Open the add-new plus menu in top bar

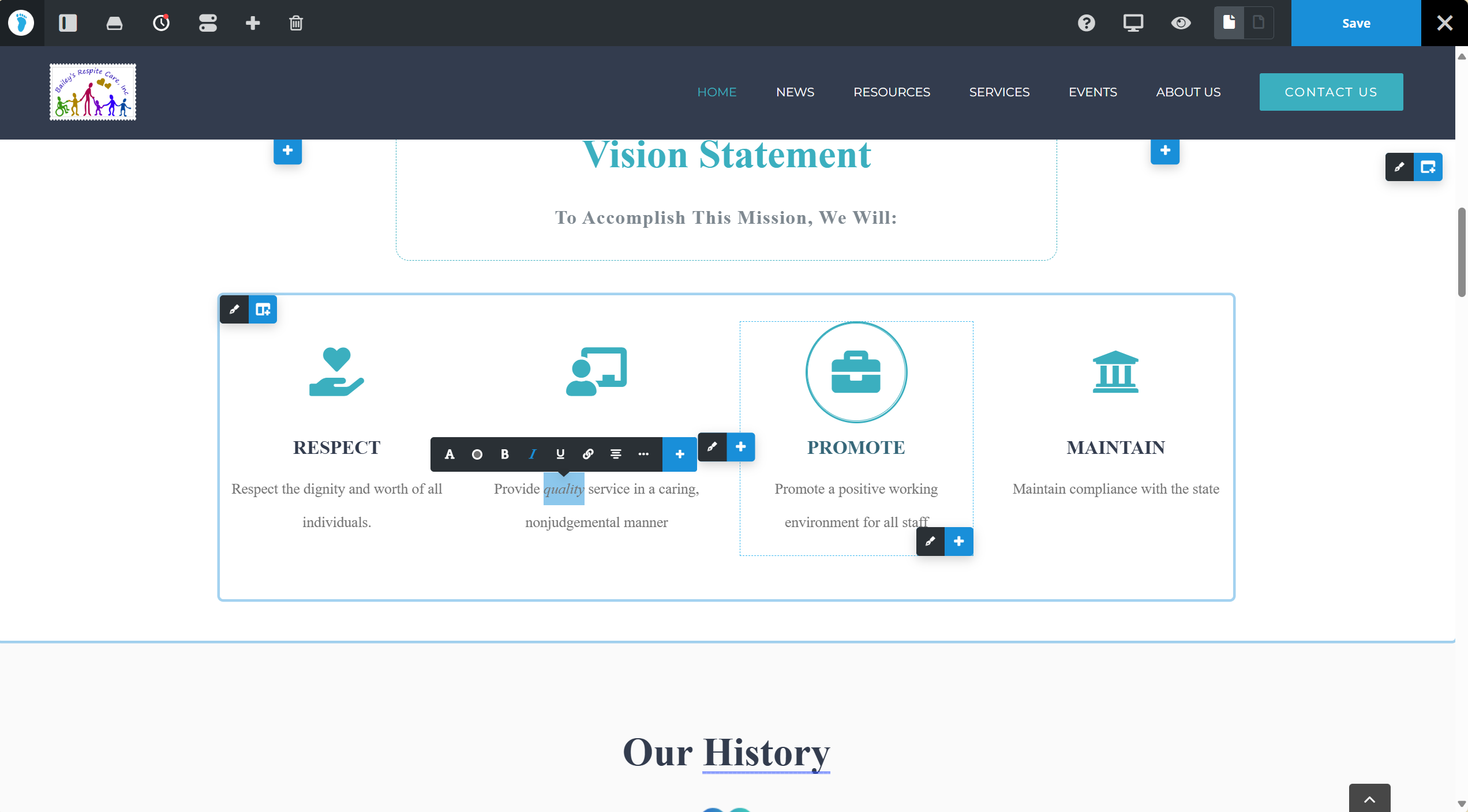[253, 23]
